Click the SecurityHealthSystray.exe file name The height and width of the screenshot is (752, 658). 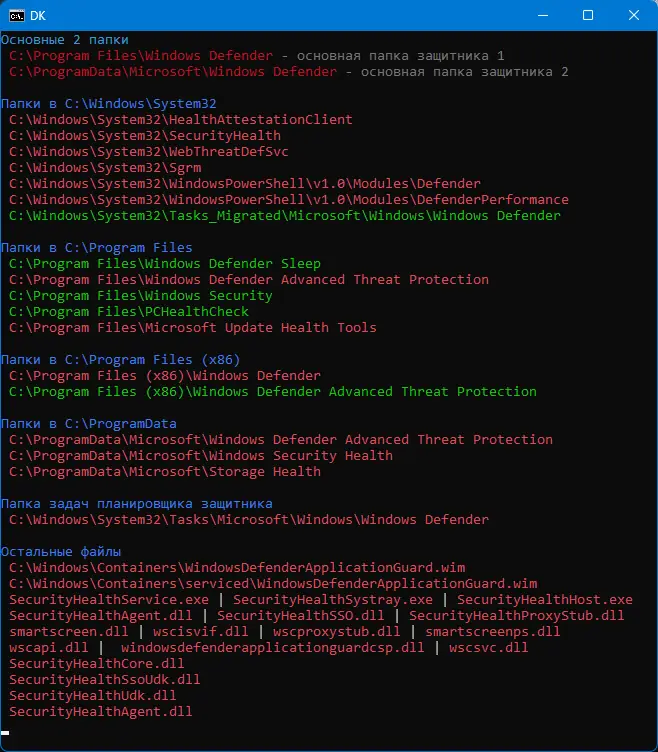pyautogui.click(x=332, y=600)
